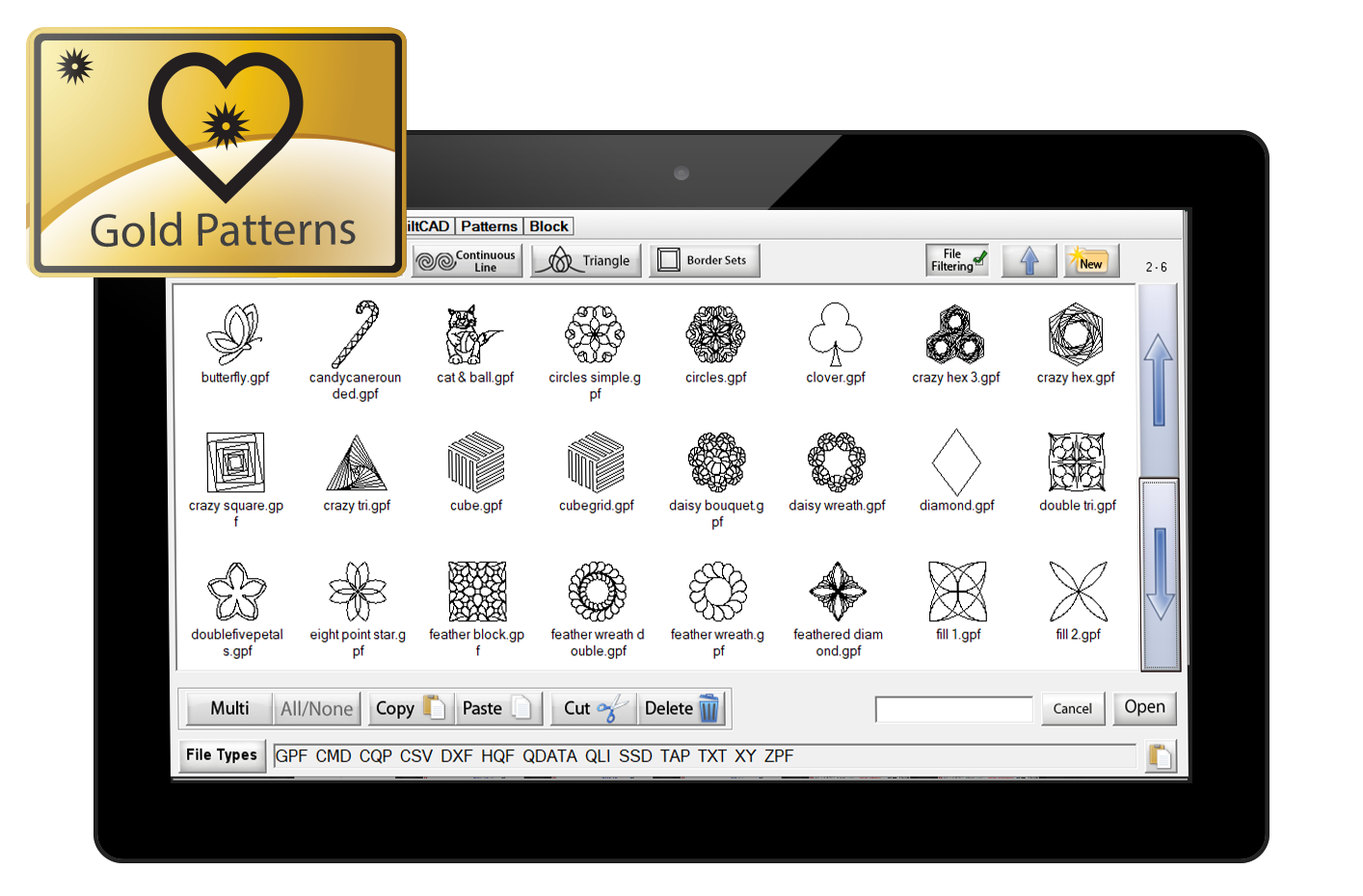This screenshot has width=1363, height=896.
Task: Click the DXF file type label
Action: [x=457, y=756]
